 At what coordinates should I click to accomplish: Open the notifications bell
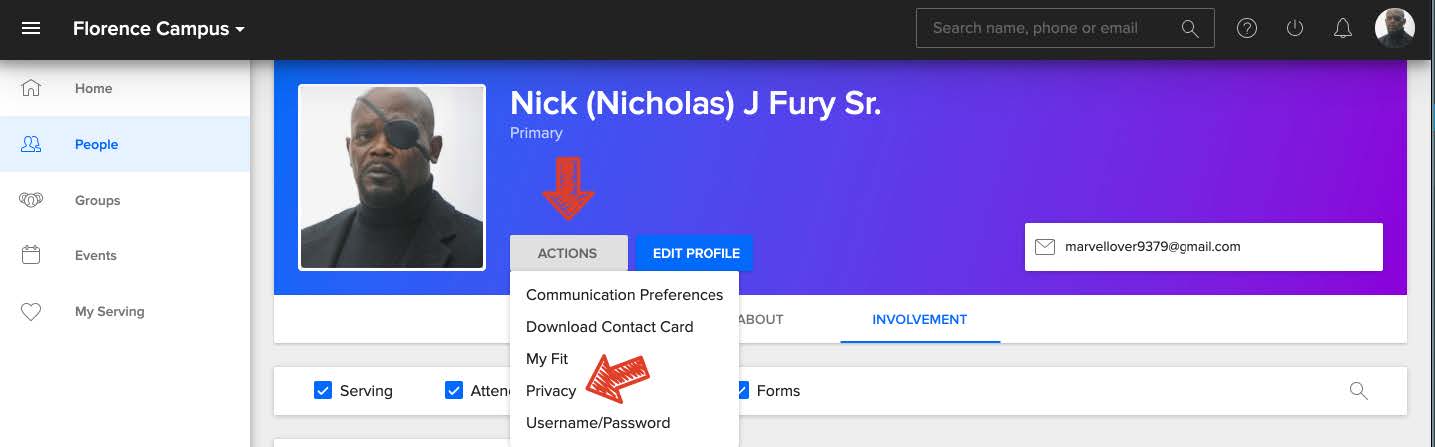[1343, 28]
